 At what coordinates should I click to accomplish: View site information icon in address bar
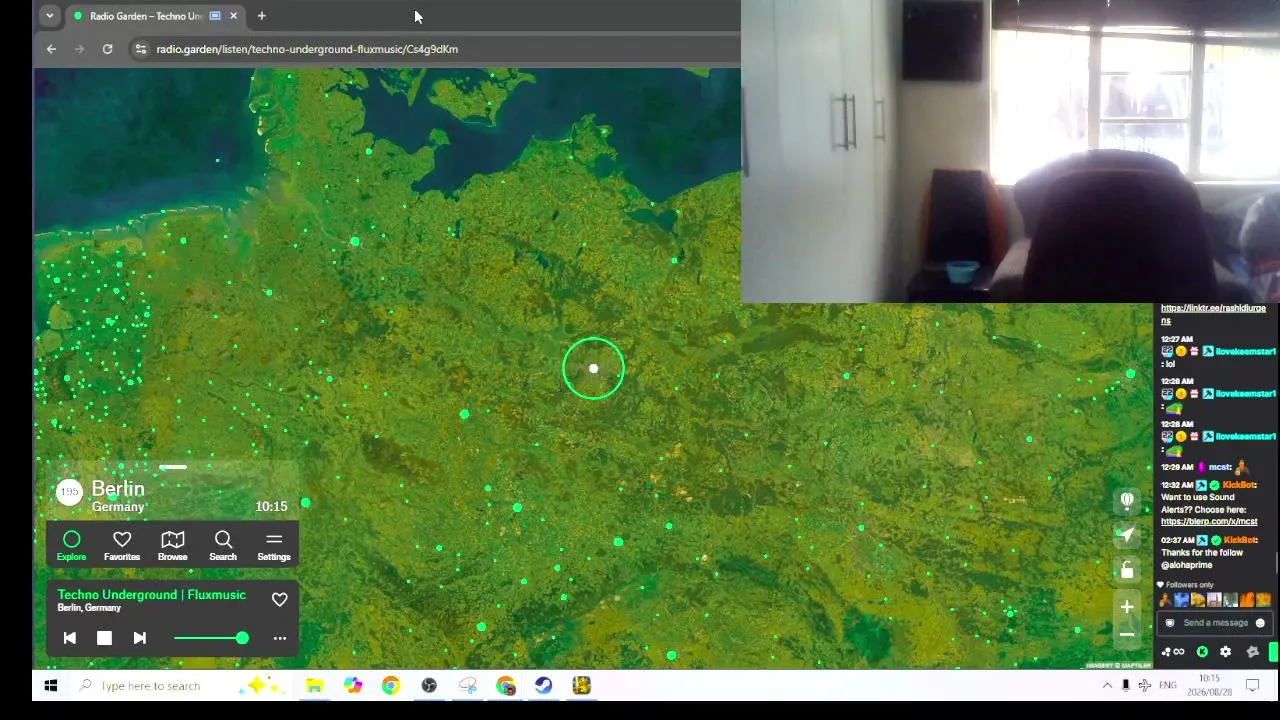(x=140, y=49)
